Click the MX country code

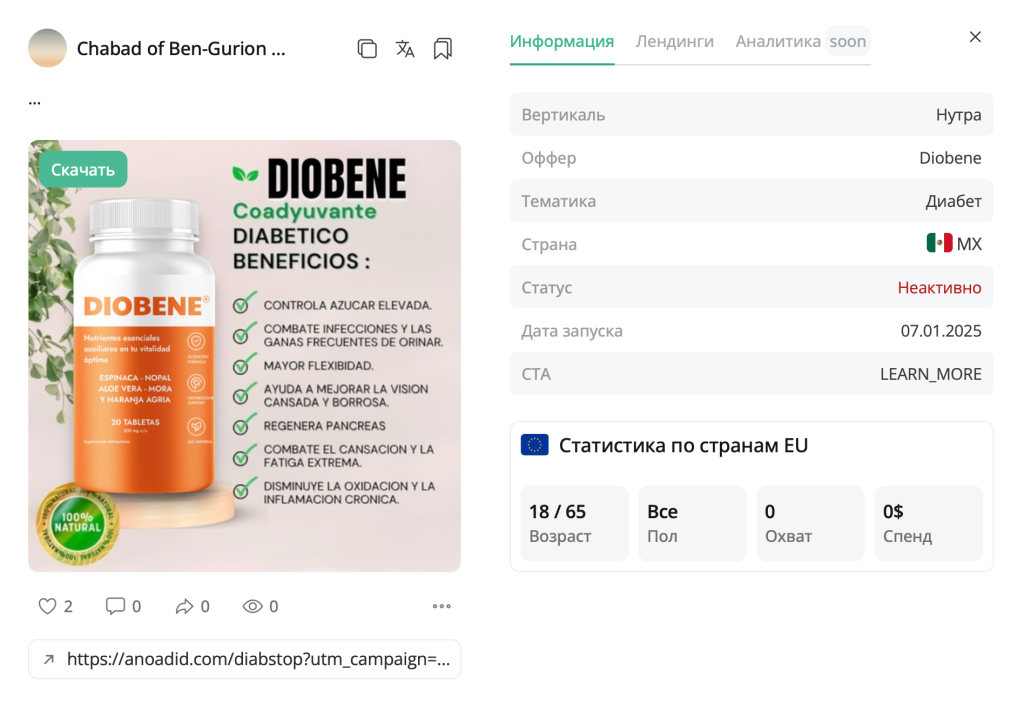coord(969,244)
